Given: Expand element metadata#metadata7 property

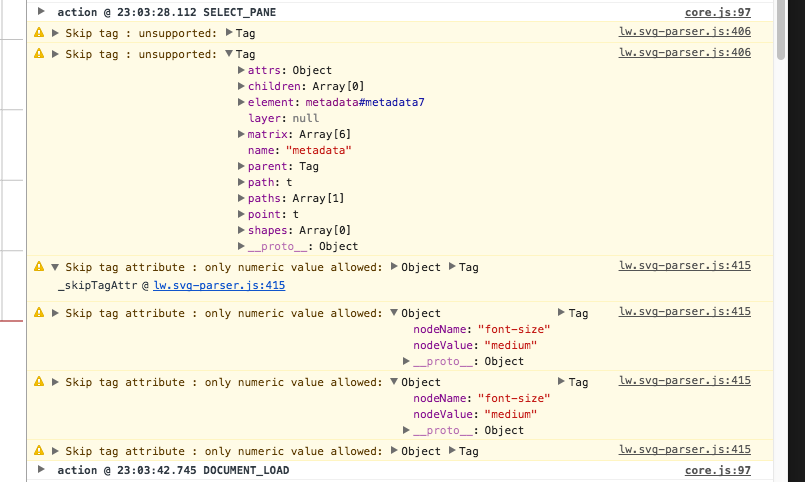Looking at the screenshot, I should click(x=241, y=103).
